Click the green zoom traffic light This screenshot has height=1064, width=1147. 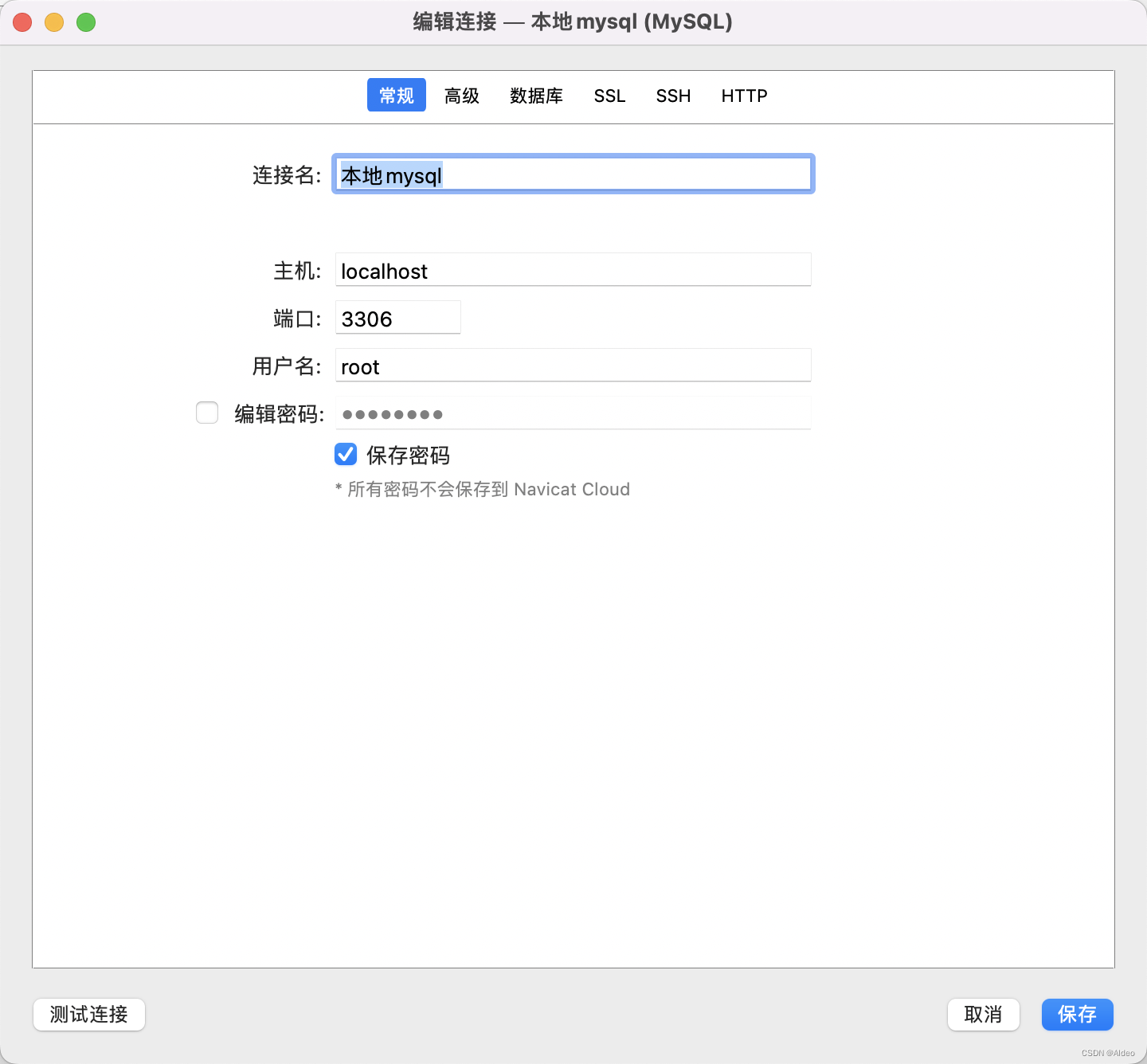pyautogui.click(x=84, y=22)
